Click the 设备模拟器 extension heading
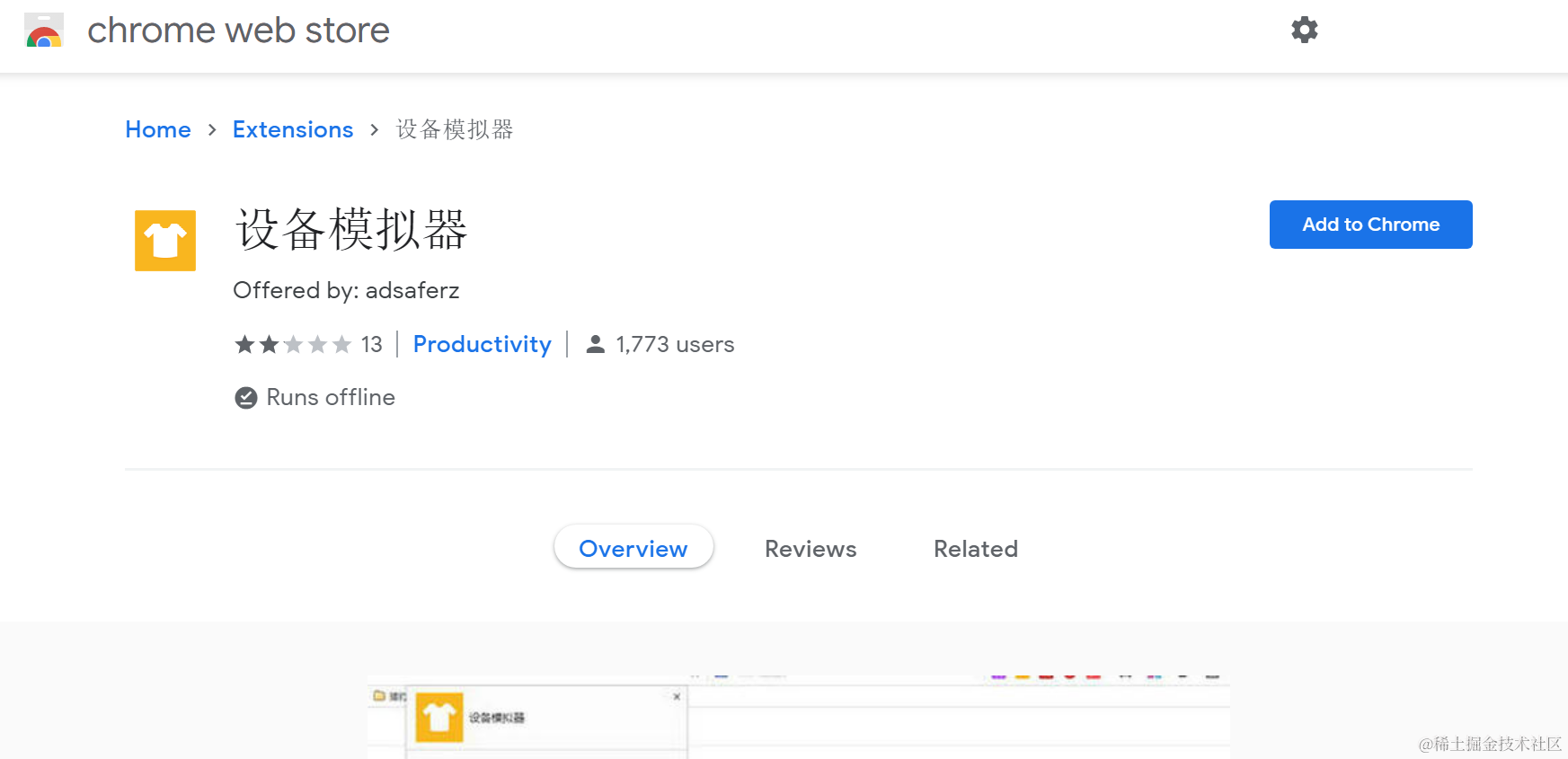This screenshot has width=1568, height=759. coord(351,229)
